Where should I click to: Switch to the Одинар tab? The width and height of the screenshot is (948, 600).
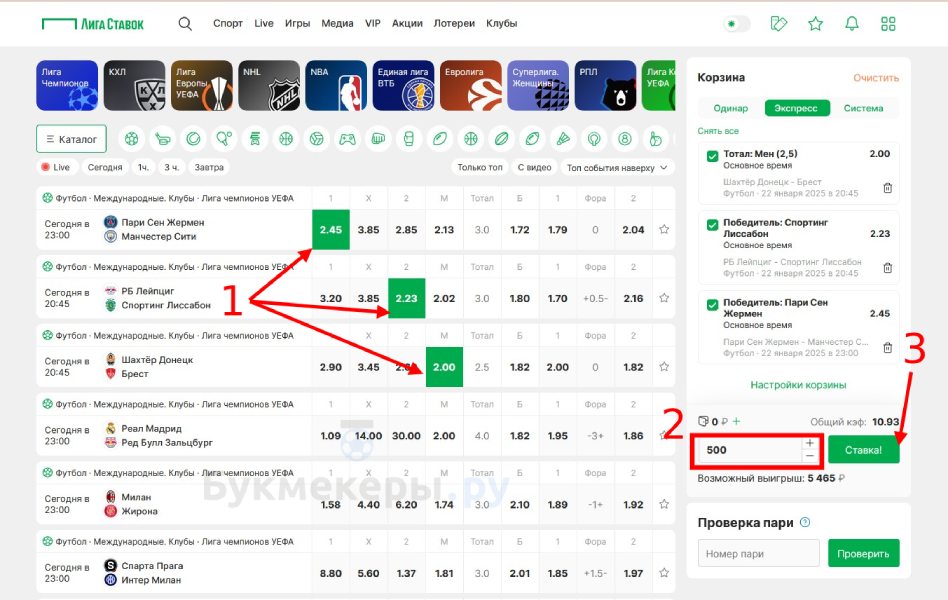[x=730, y=108]
